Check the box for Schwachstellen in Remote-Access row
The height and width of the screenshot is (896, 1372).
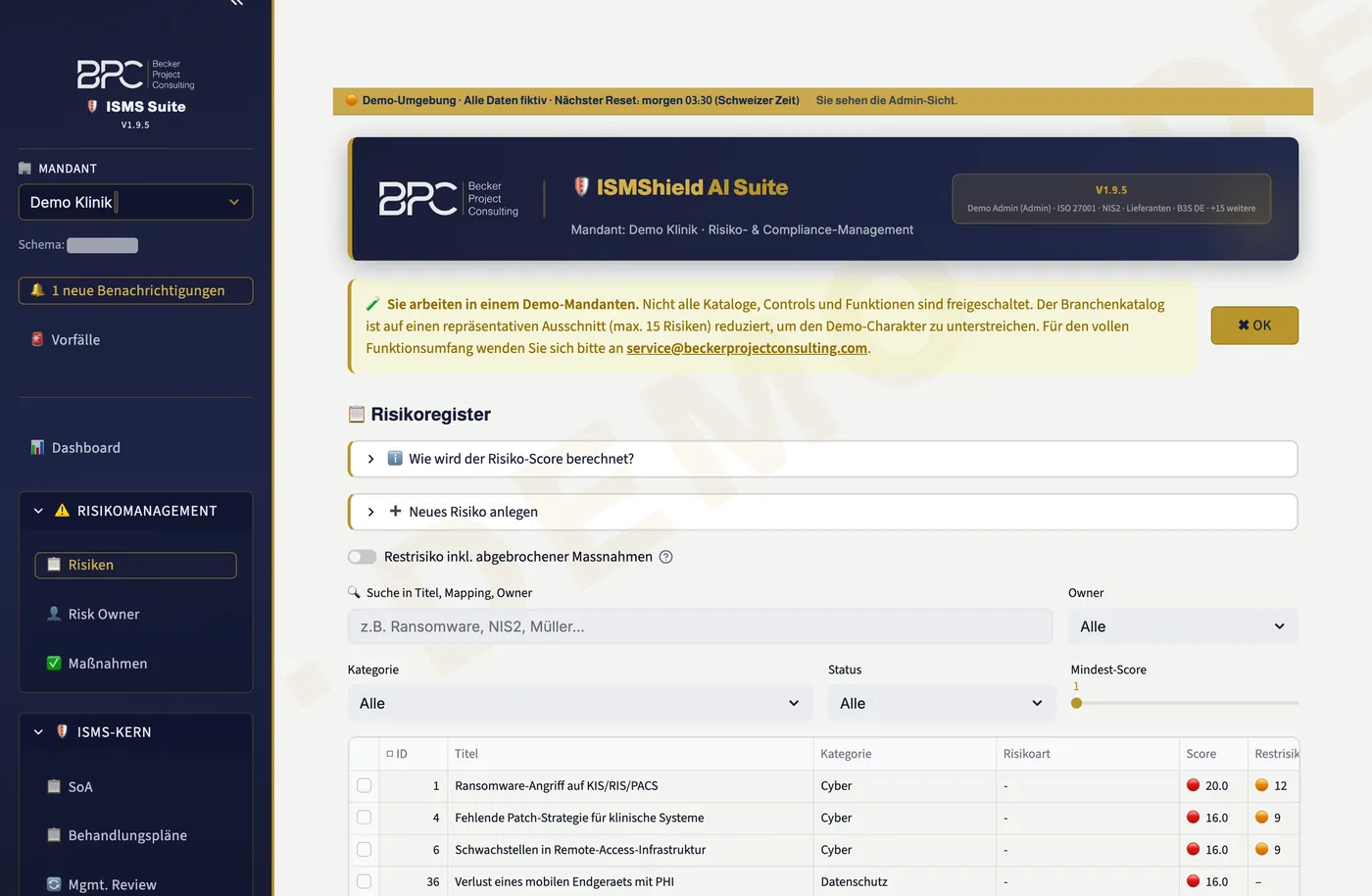364,850
